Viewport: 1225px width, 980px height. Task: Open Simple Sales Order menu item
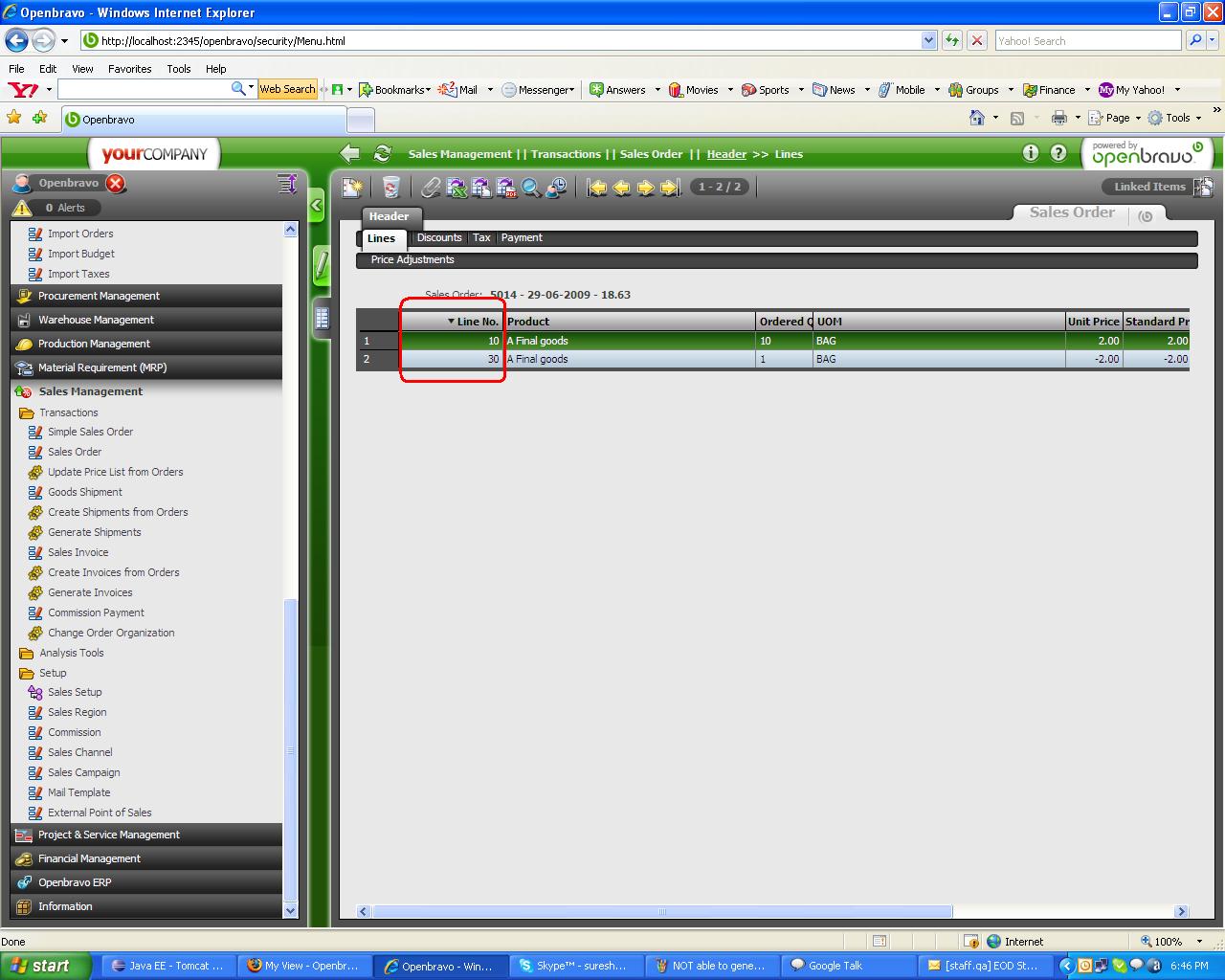coord(90,432)
